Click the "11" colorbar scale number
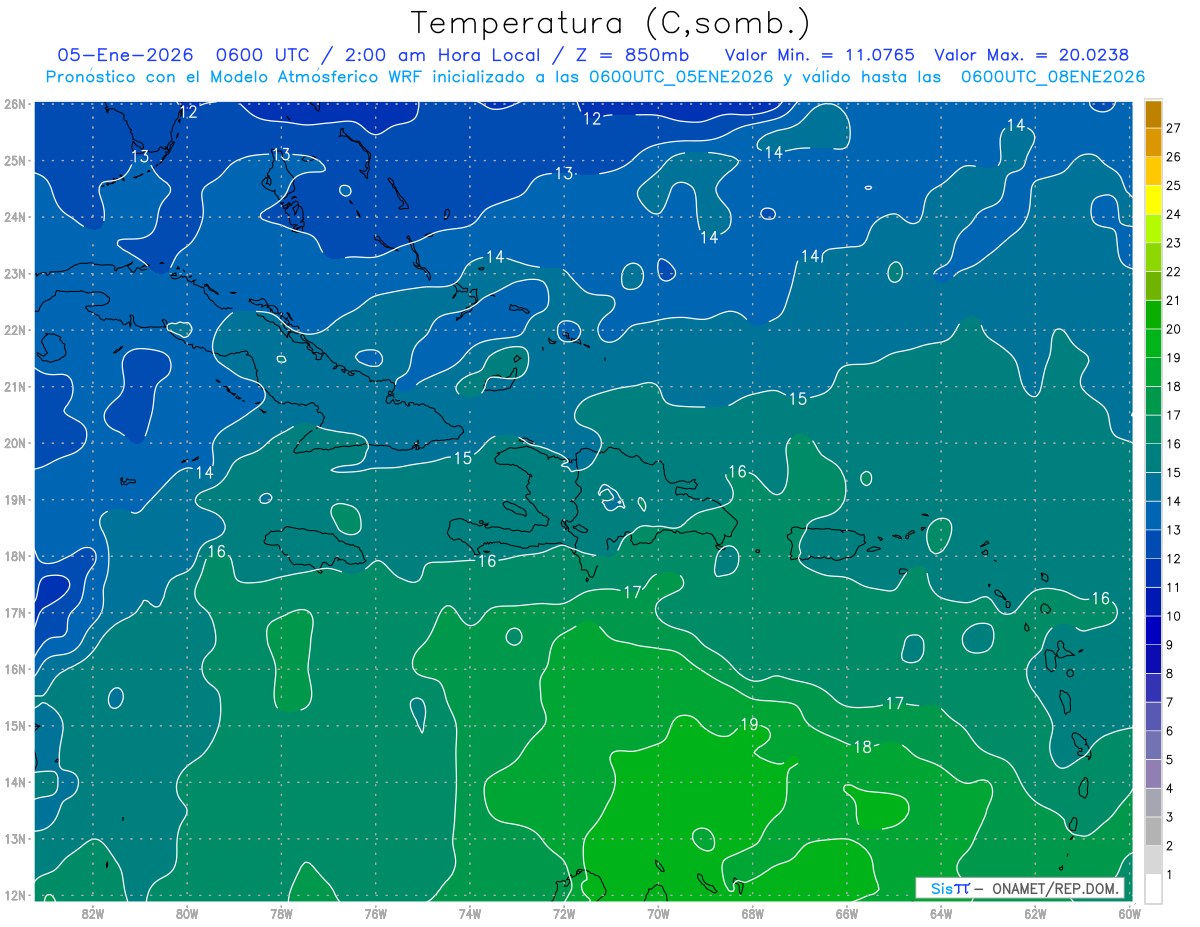The width and height of the screenshot is (1200, 927). point(1174,587)
